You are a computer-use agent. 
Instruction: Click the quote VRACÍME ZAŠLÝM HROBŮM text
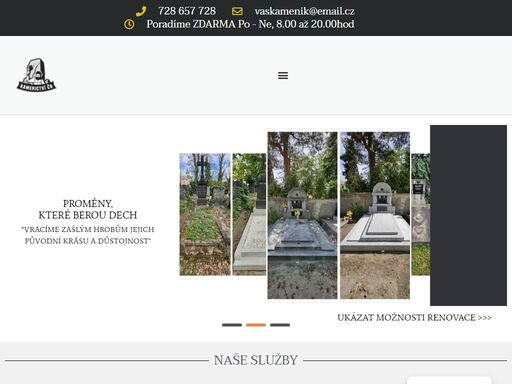tap(88, 235)
